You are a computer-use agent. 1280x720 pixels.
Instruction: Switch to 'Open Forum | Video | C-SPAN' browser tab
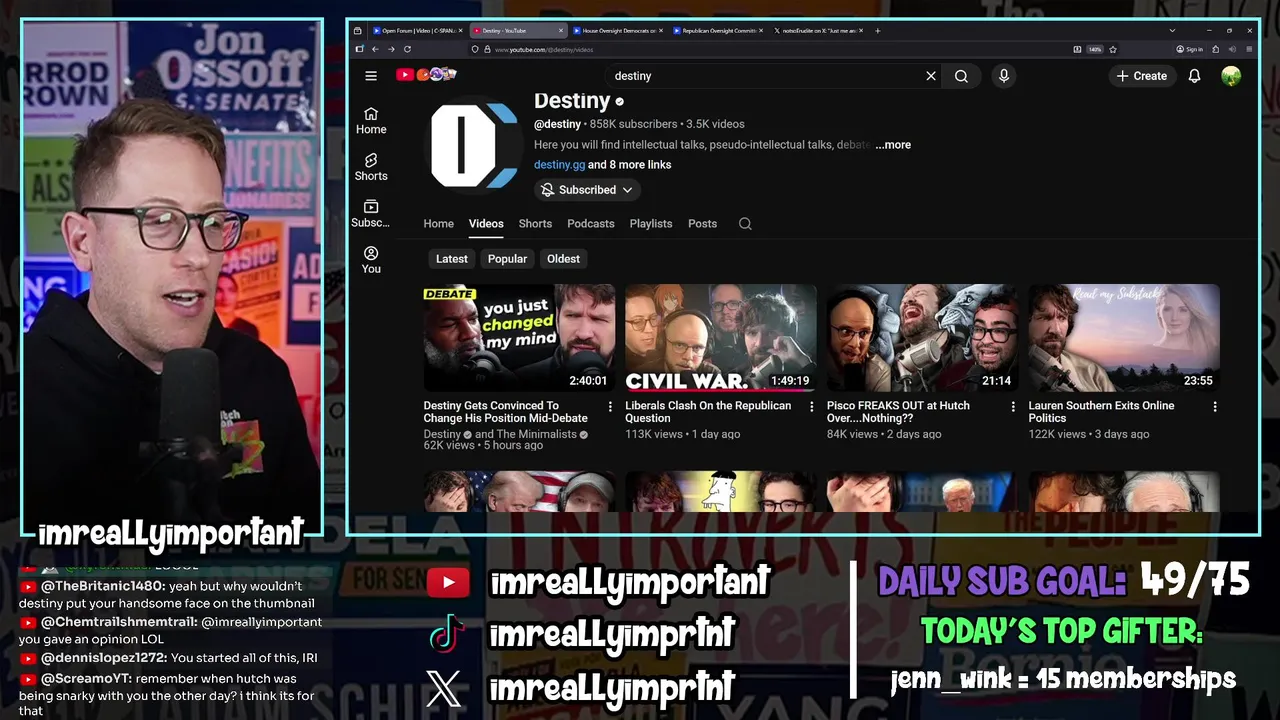tap(416, 31)
